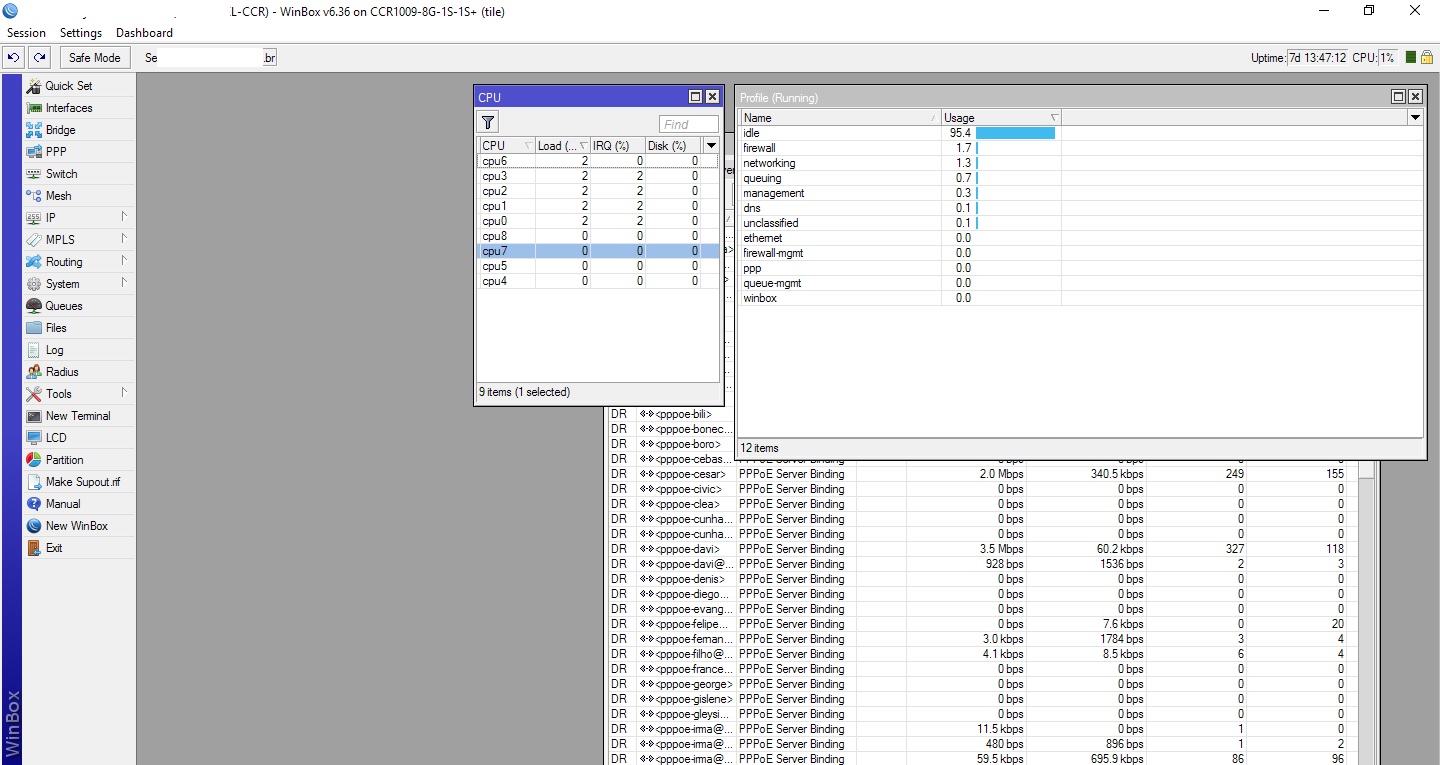Viewport: 1440px width, 765px height.
Task: Sort the CPU list by IRQ (%)
Action: pyautogui.click(x=617, y=146)
